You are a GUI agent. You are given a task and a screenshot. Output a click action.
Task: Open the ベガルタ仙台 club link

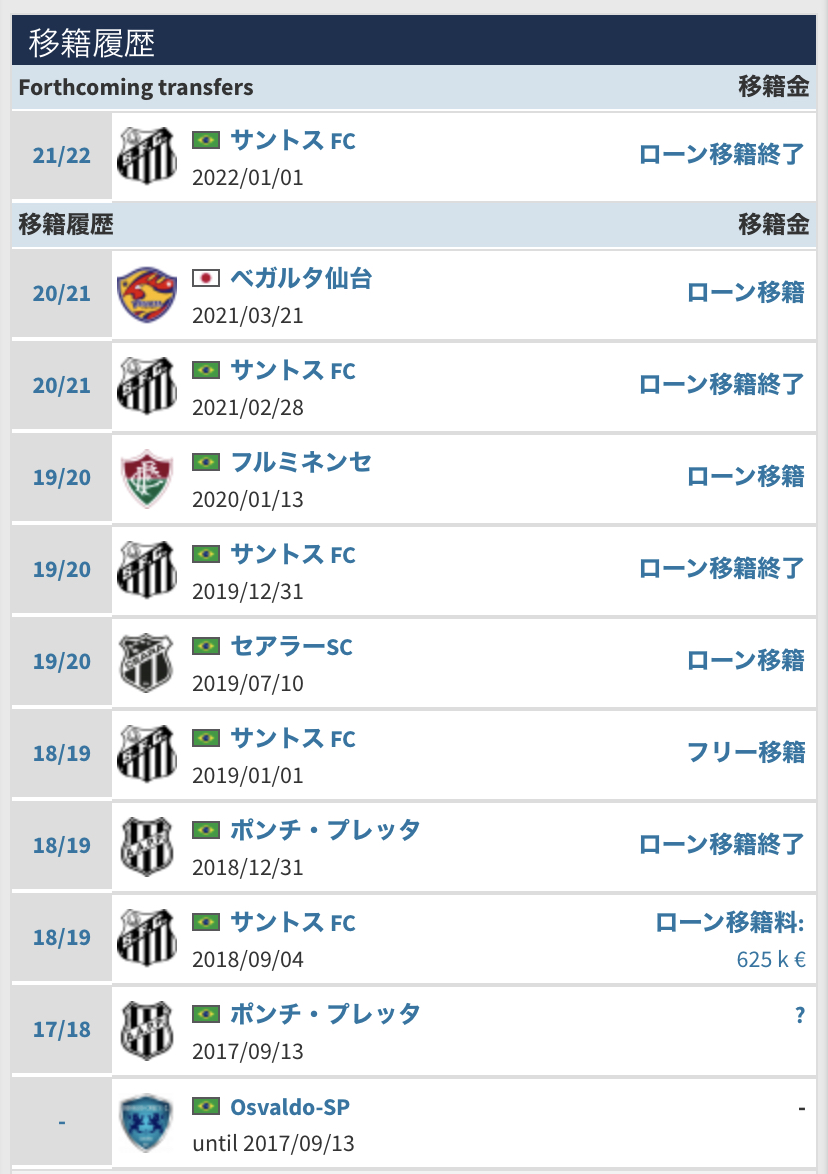pos(301,278)
